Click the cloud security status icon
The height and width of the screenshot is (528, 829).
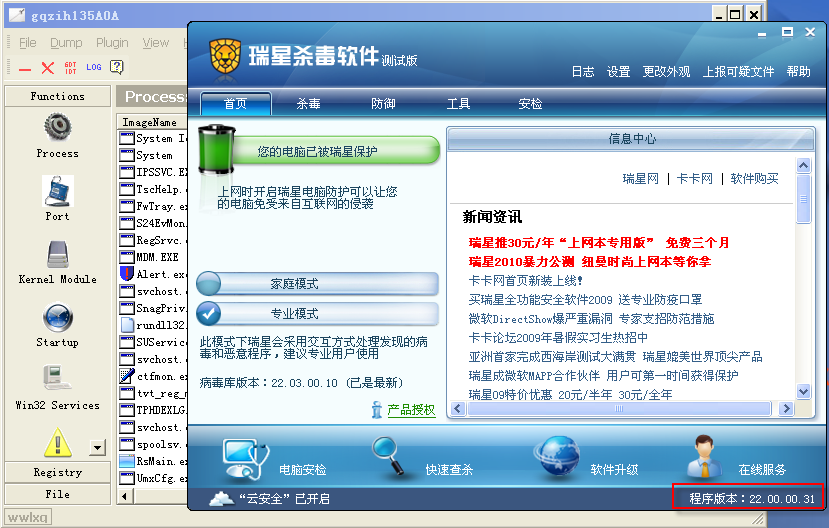tap(222, 498)
